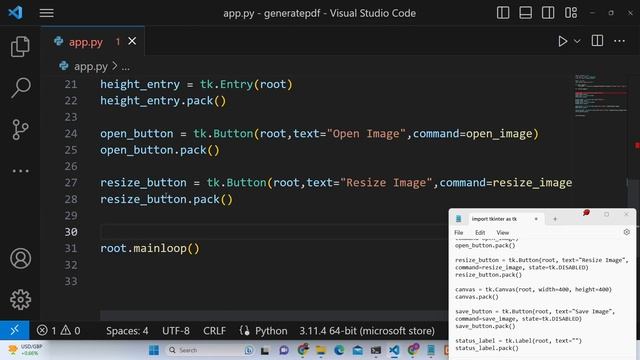Open the Mail app from the taskbar
The image size is (640, 360).
[358, 350]
